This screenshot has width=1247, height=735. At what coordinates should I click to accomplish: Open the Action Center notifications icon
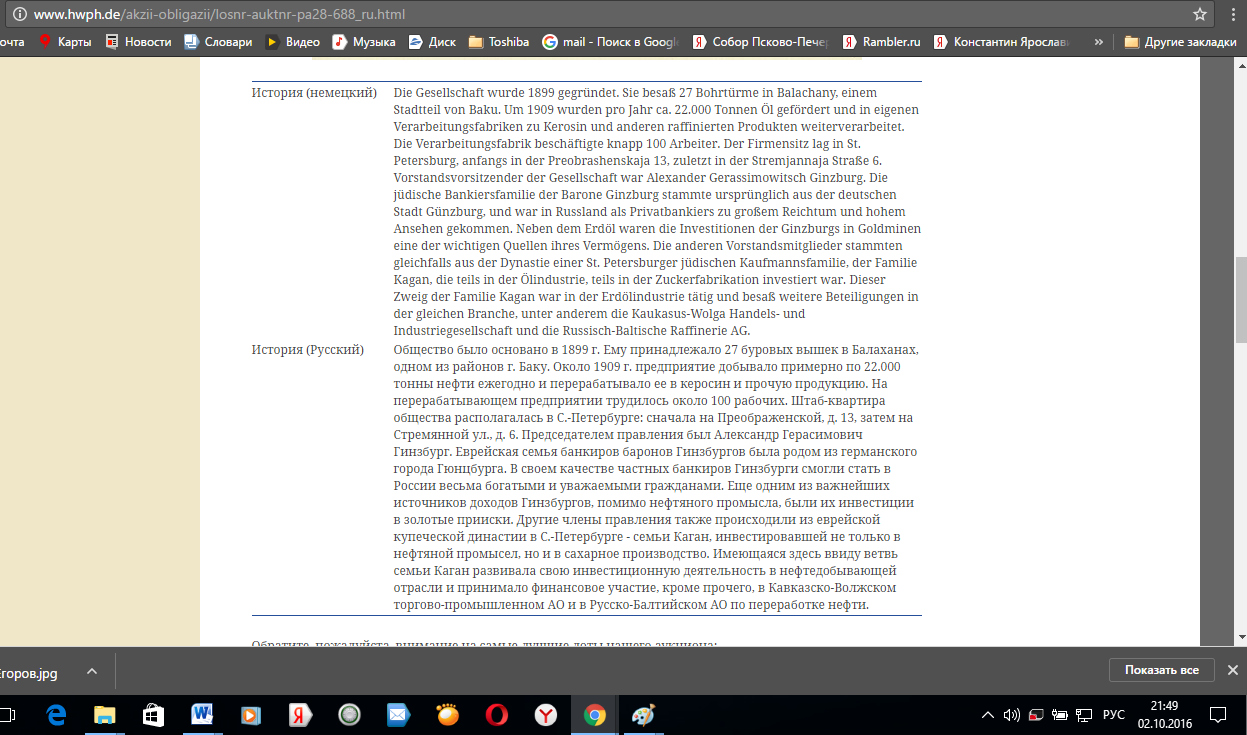tap(1219, 715)
